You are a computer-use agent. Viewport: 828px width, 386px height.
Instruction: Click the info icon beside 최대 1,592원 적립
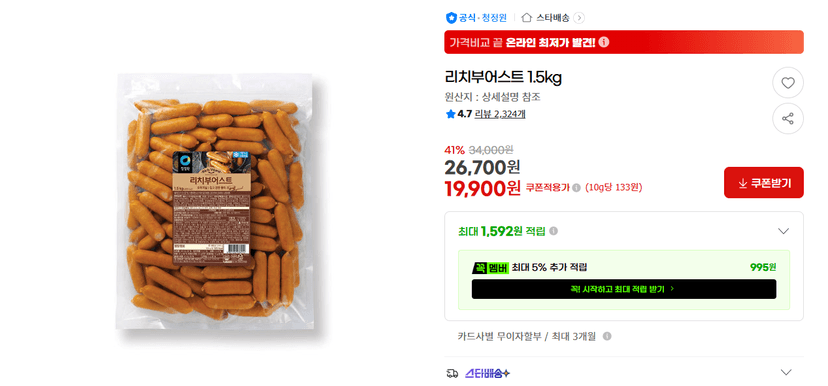click(553, 231)
